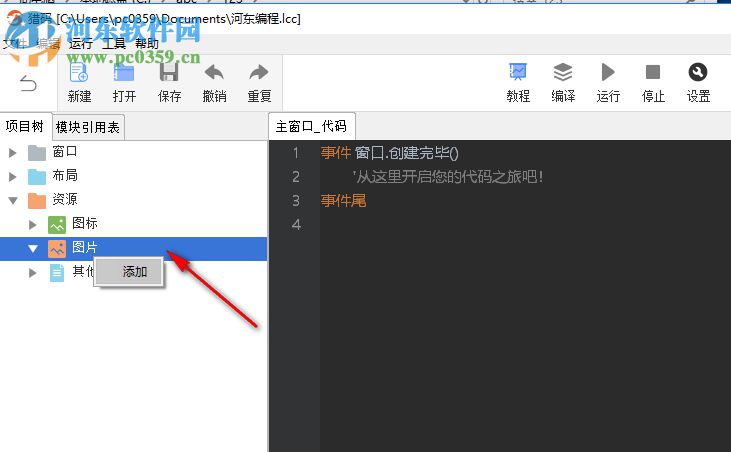This screenshot has width=731, height=452.
Task: Expand the 图标 tree node
Action: coord(33,225)
